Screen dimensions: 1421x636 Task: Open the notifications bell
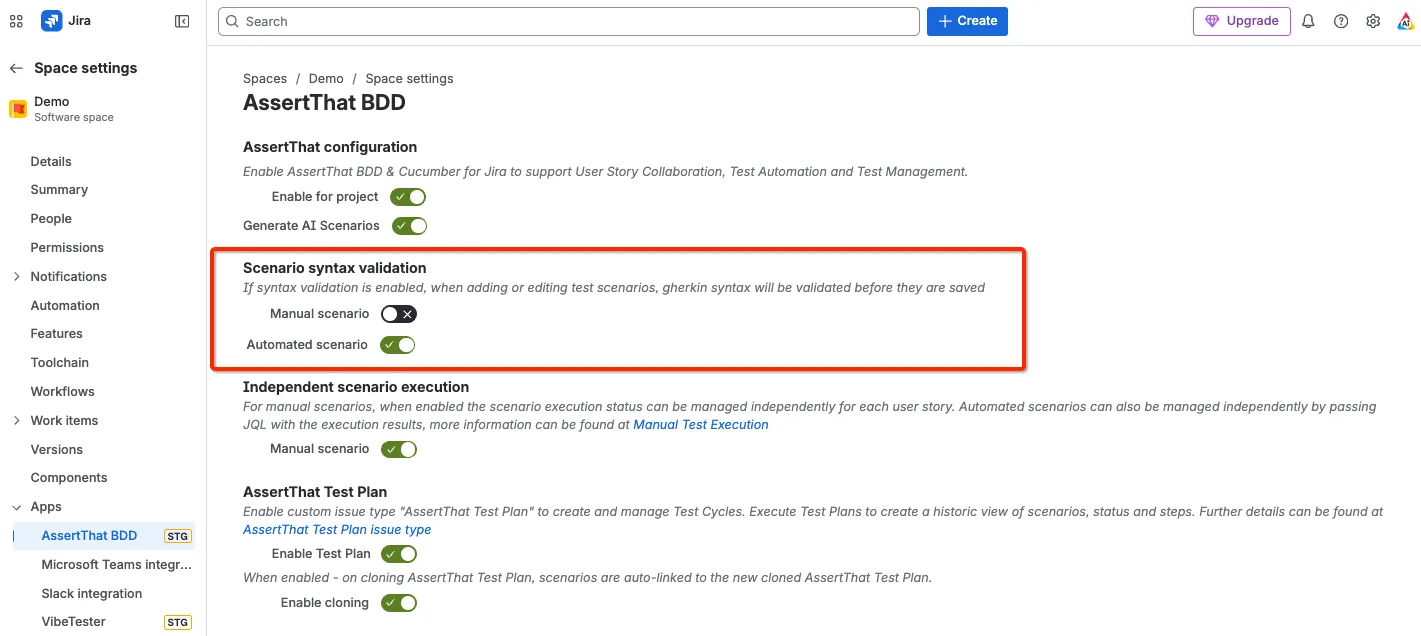(1308, 21)
